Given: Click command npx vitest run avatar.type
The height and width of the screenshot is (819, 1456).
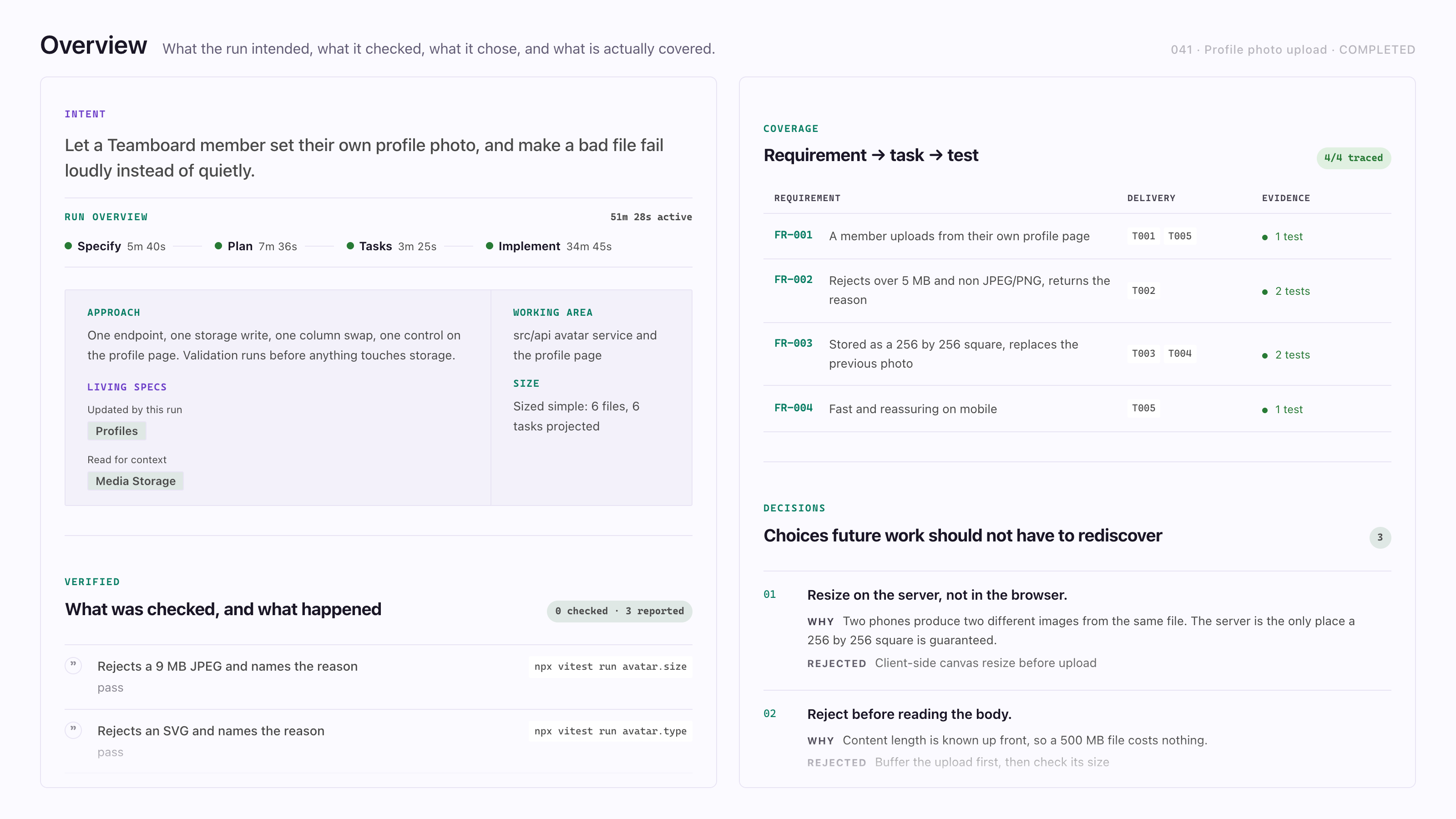Looking at the screenshot, I should (x=611, y=731).
